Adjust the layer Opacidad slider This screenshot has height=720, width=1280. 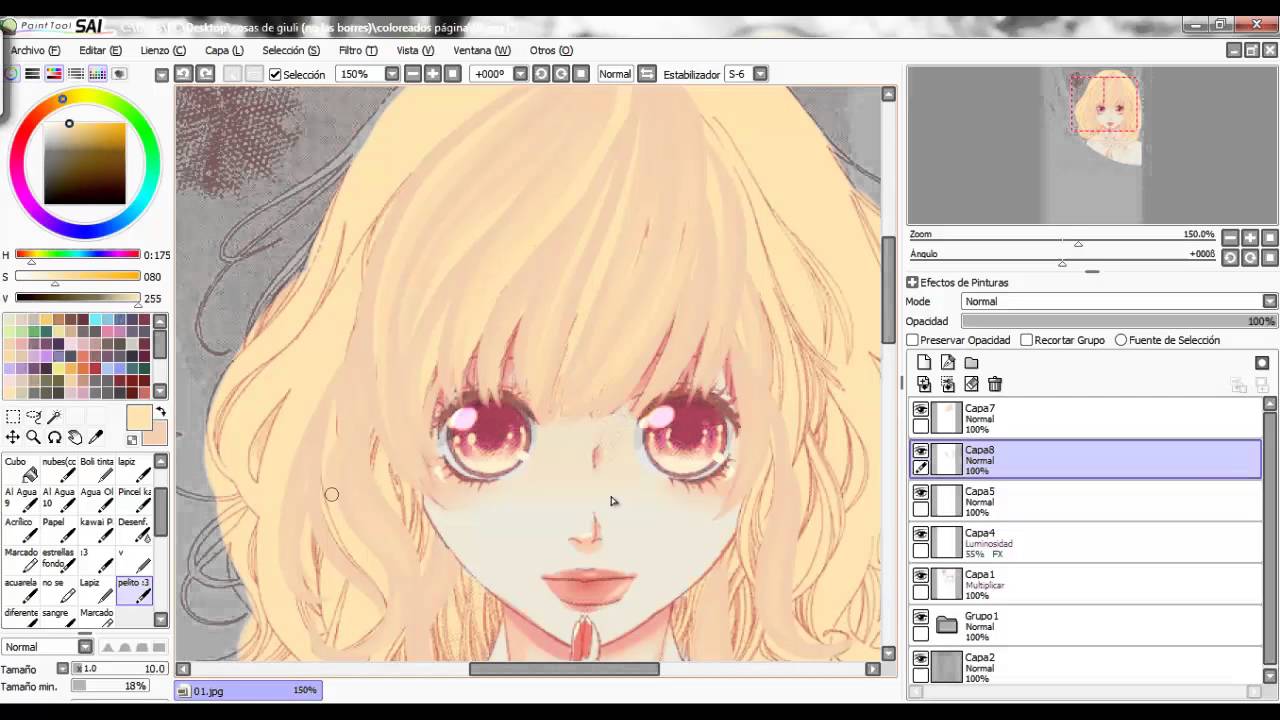1119,321
